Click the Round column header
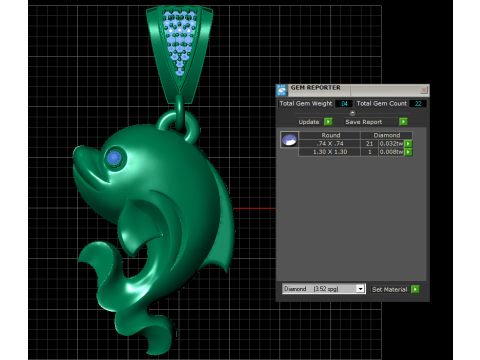480x360 pixels. (330, 135)
